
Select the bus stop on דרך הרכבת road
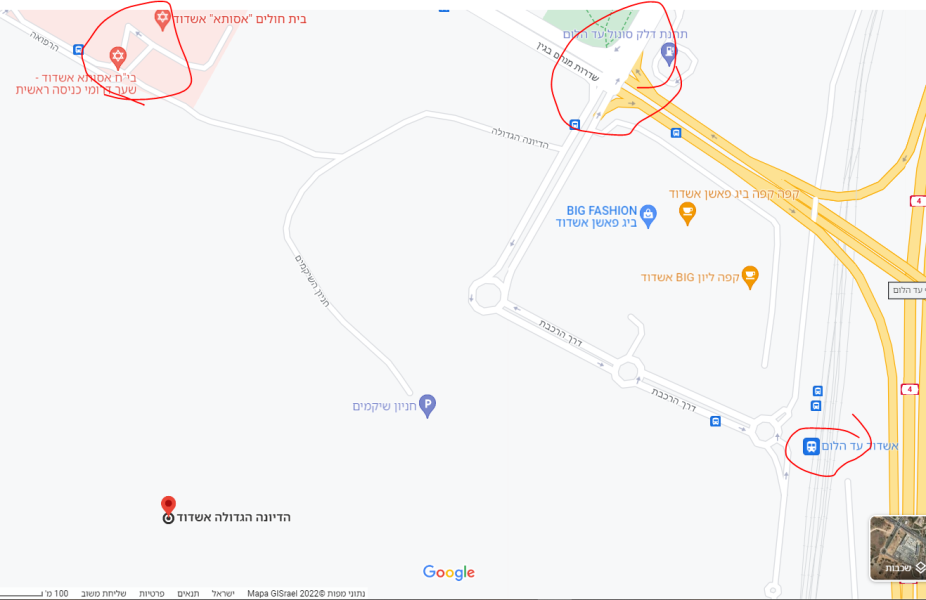(x=715, y=421)
